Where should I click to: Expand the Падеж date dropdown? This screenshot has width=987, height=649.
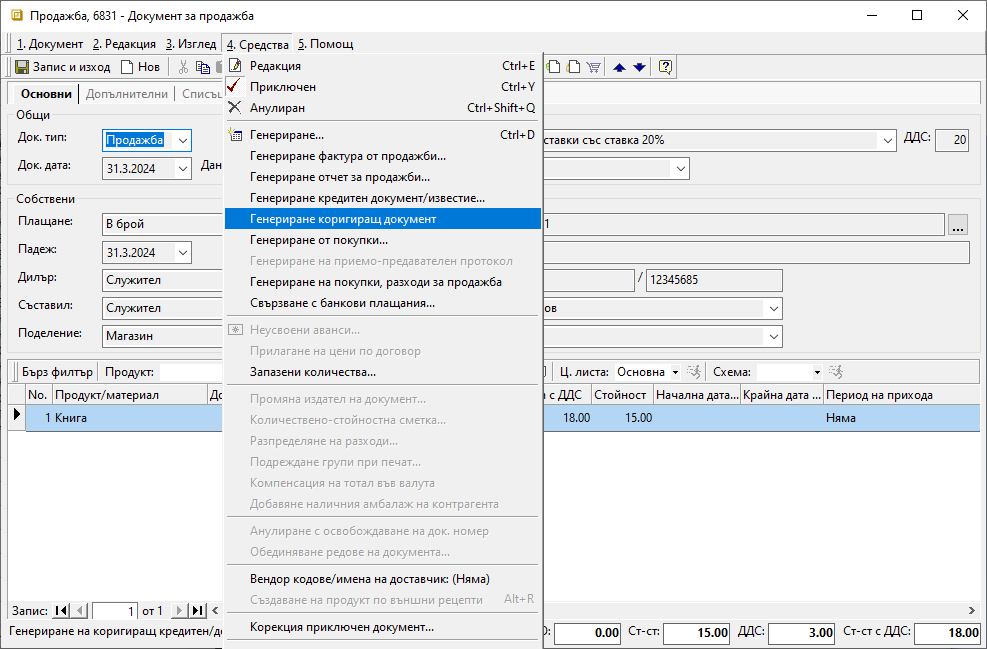pos(182,252)
